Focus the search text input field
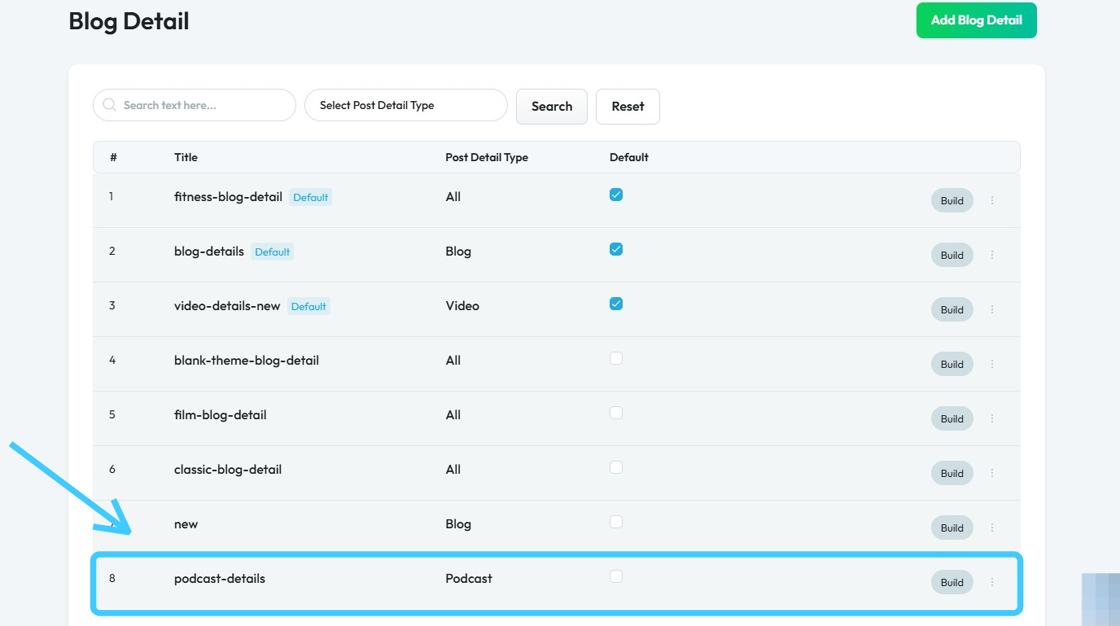This screenshot has height=626, width=1120. coord(203,105)
